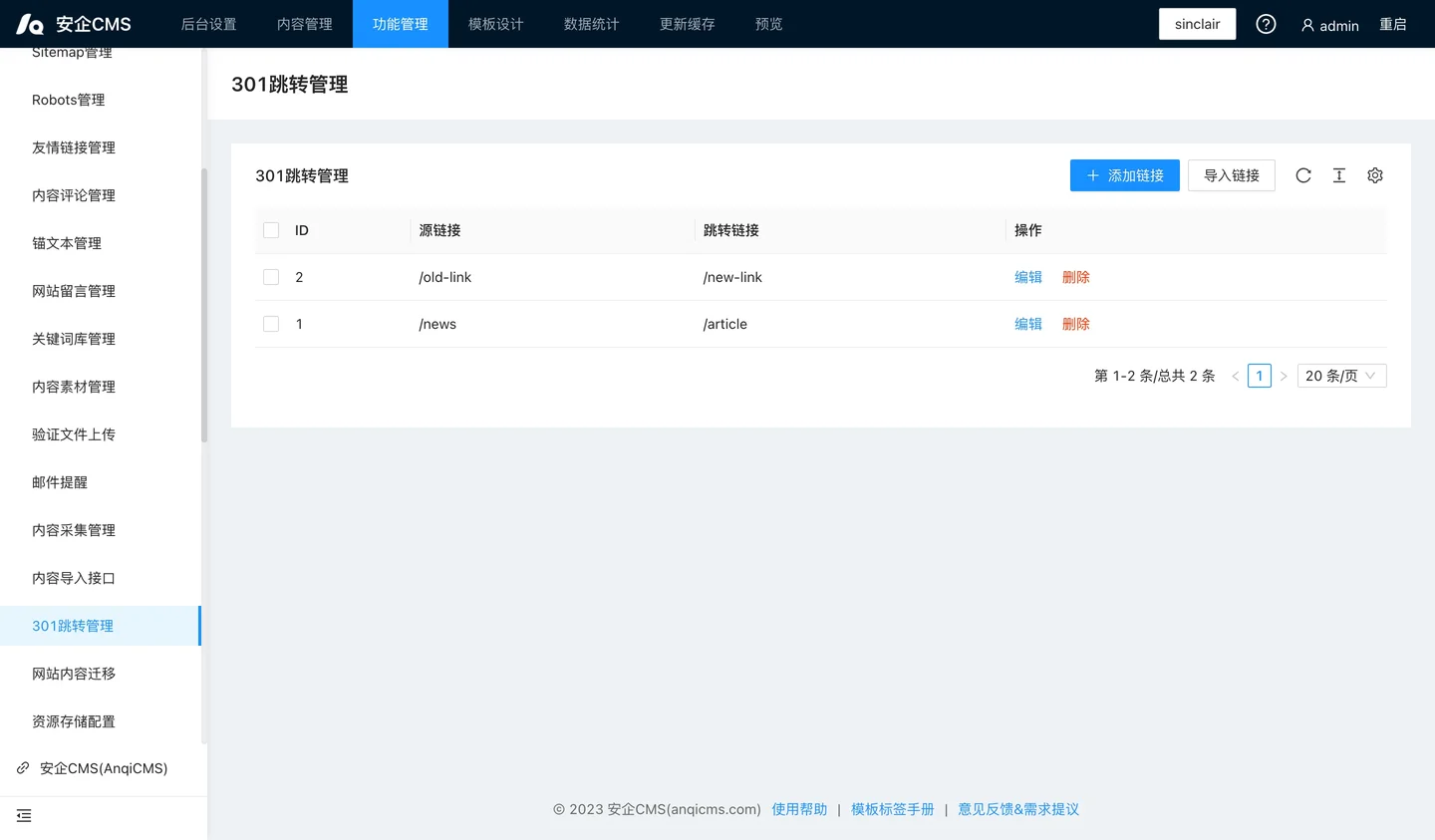Open the 数据统计 top menu
The height and width of the screenshot is (840, 1435).
(592, 24)
